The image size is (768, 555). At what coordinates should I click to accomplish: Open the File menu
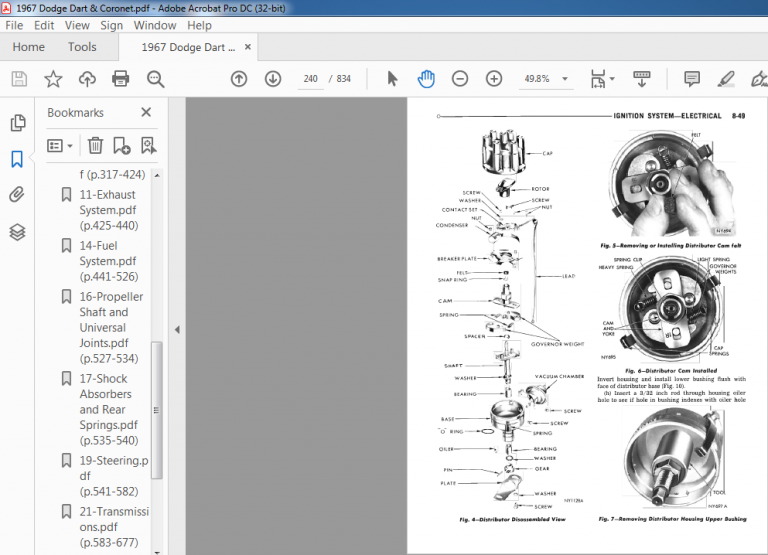[14, 25]
